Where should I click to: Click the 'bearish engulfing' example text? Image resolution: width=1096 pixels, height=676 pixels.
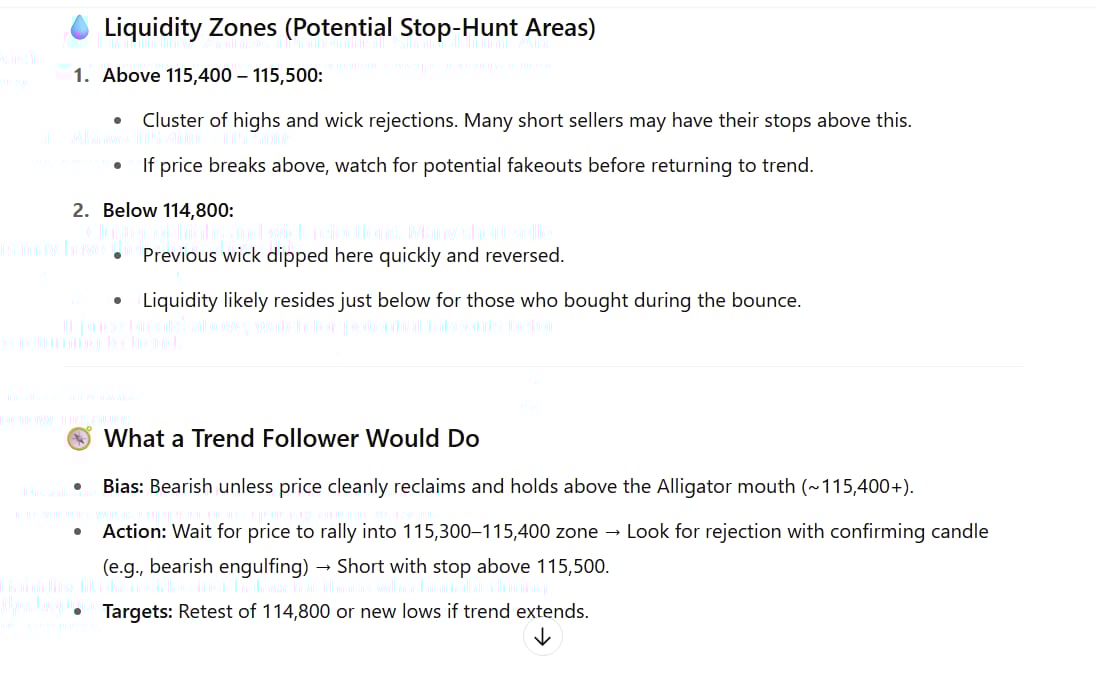[x=225, y=566]
